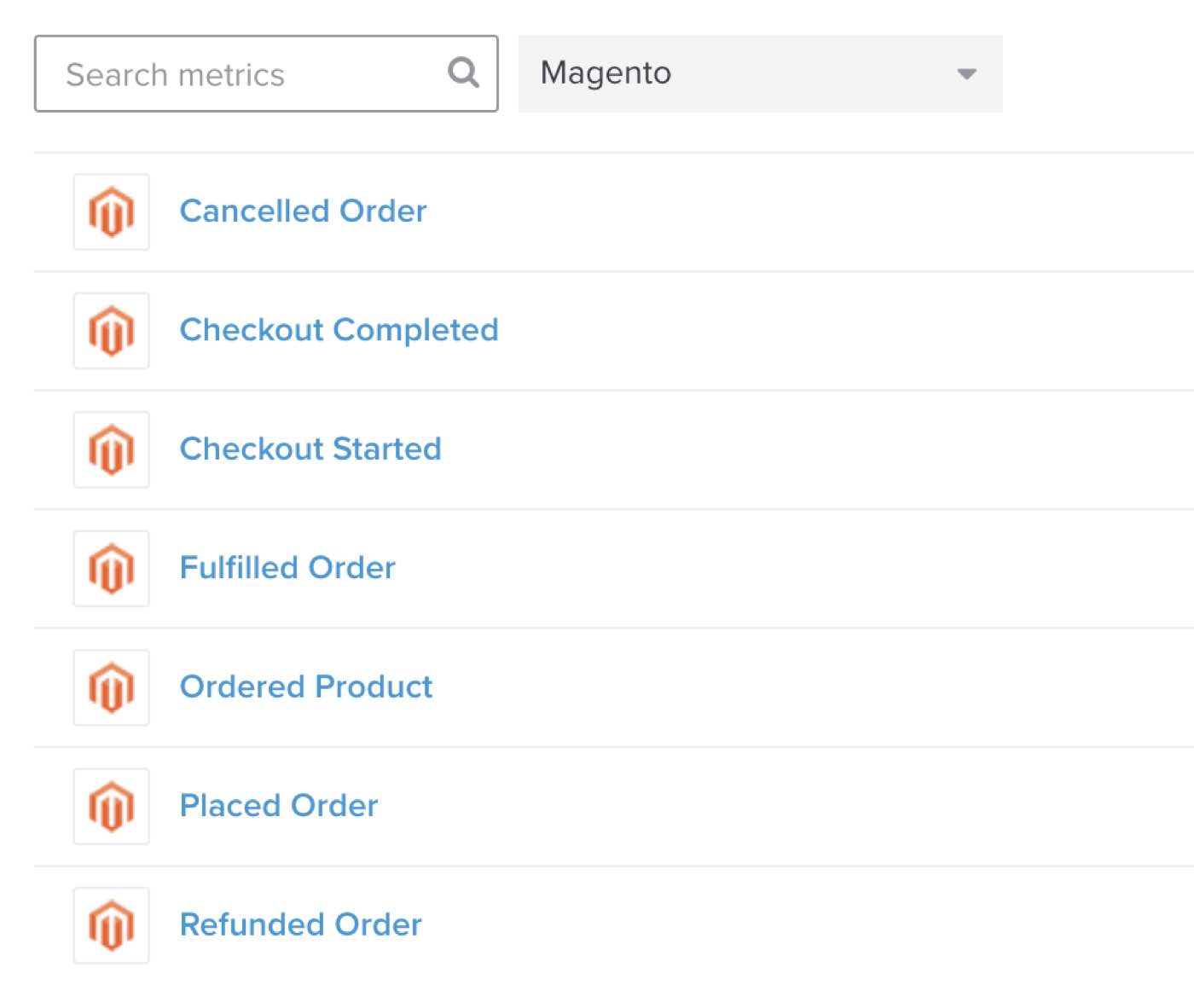
Task: Click the Magento icon beside Checkout Started
Action: [111, 449]
